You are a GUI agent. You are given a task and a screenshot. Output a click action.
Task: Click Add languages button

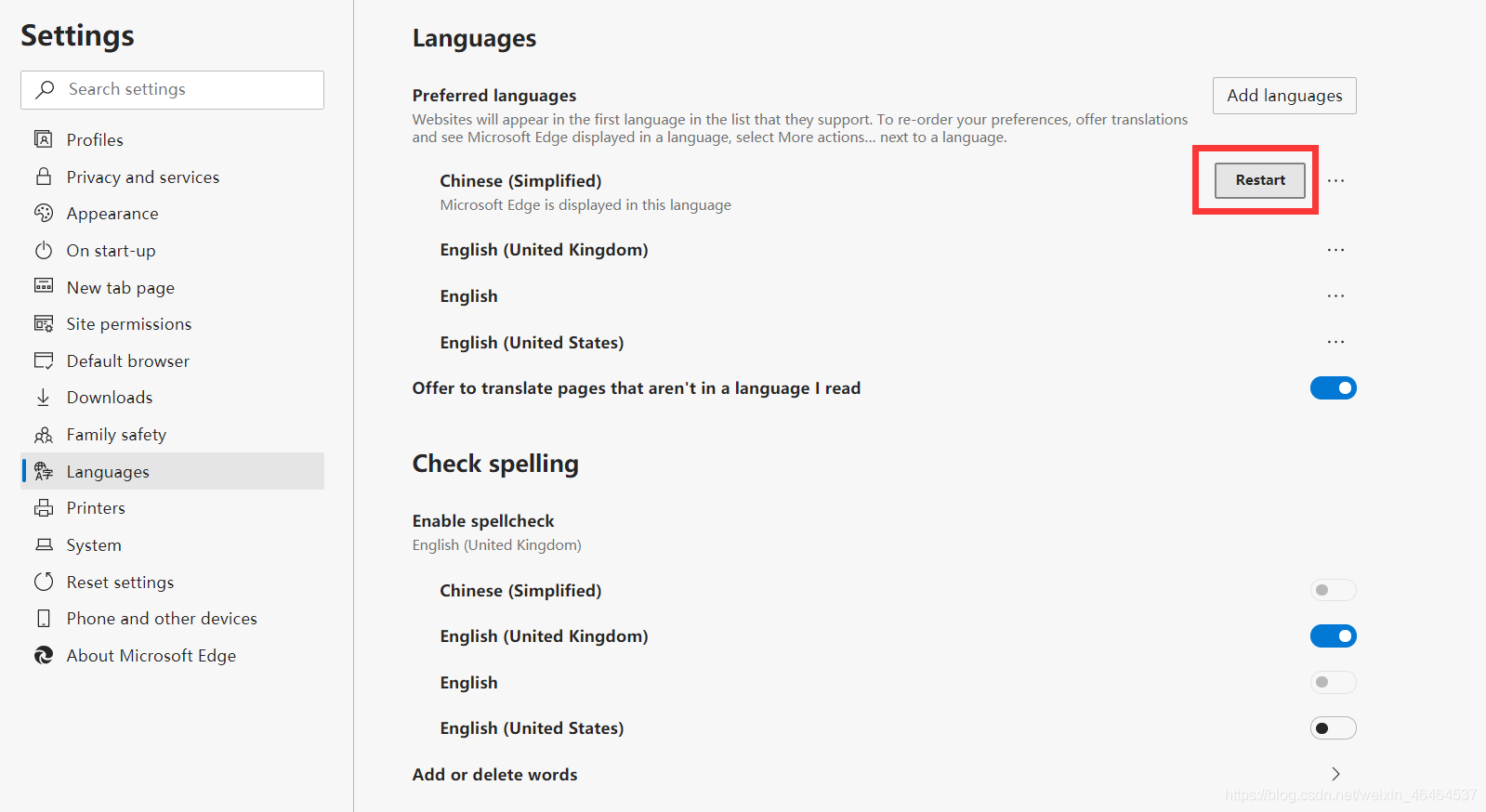(1284, 96)
